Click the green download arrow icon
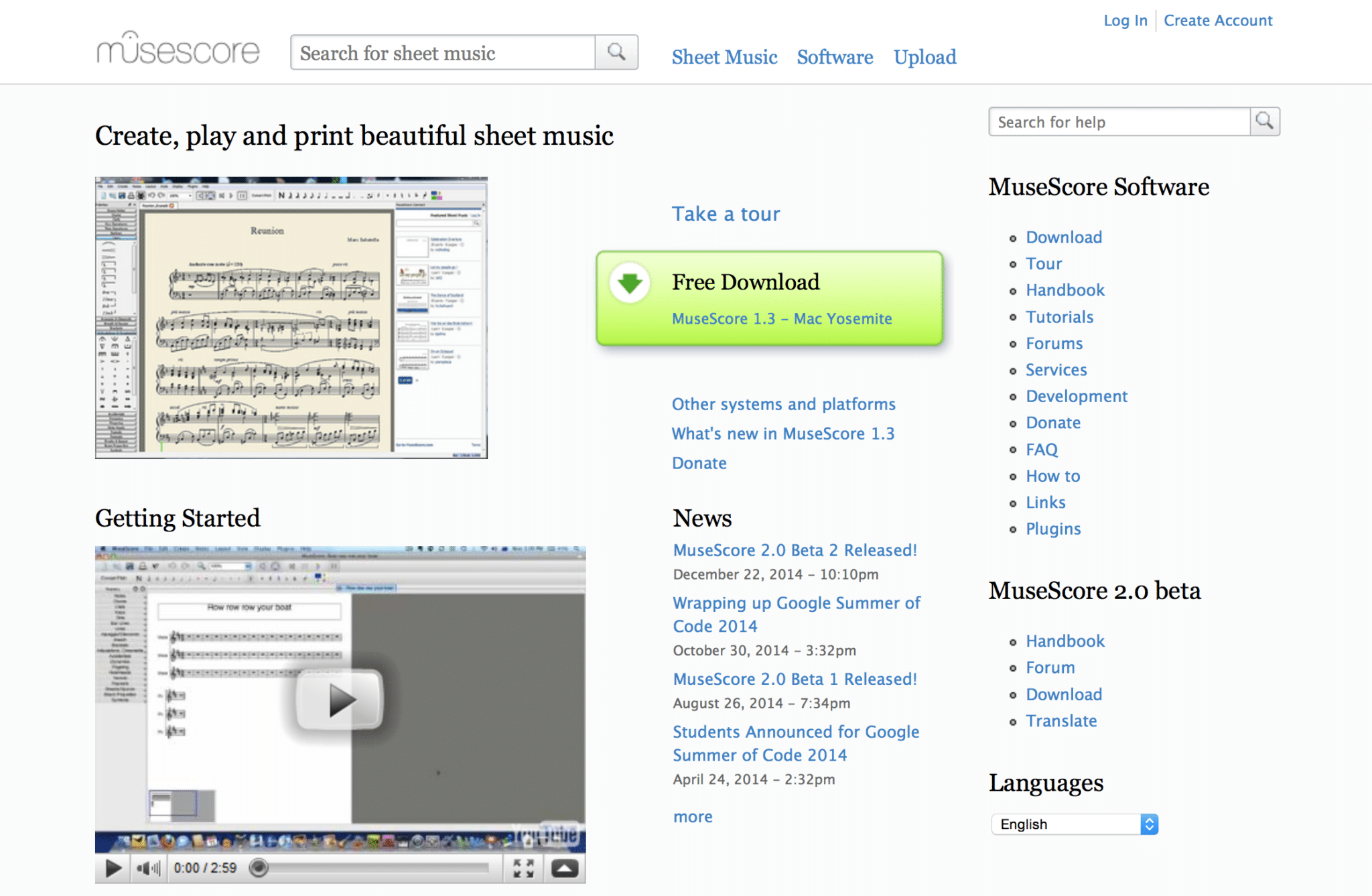Viewport: 1372px width, 896px height. coord(630,283)
